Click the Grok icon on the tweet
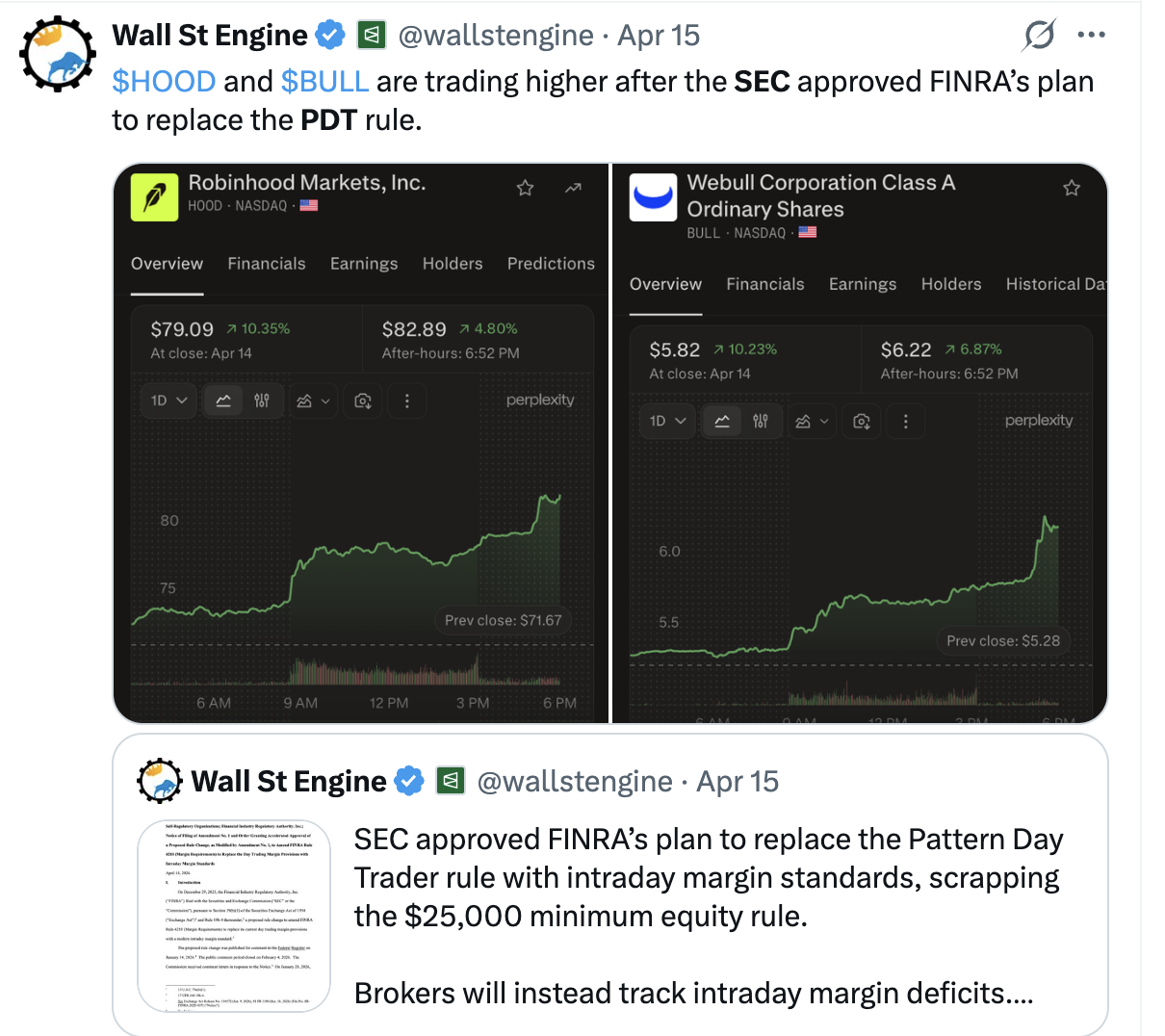 click(x=1040, y=36)
